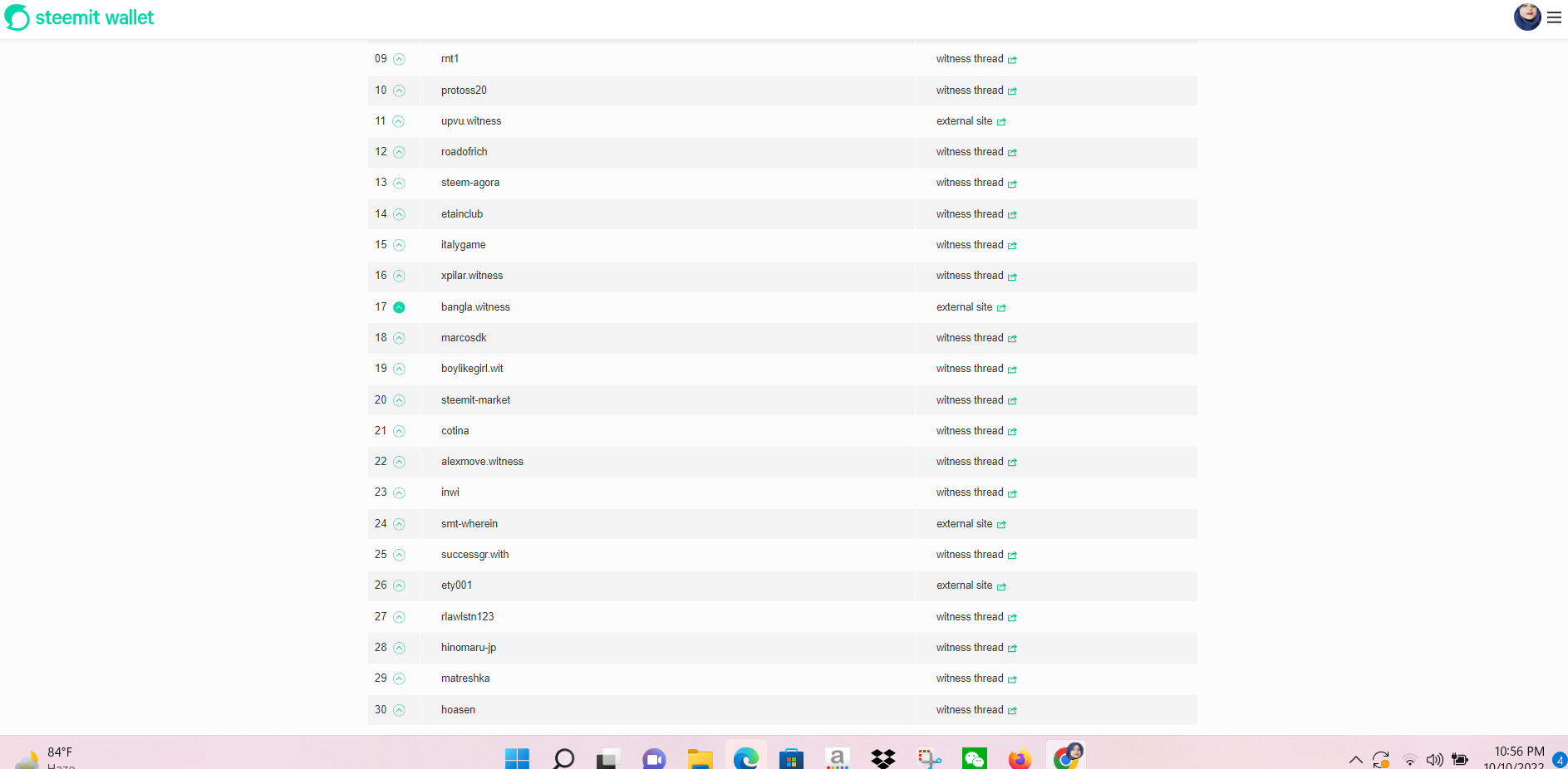Click witness name alexmove.witness
Viewport: 1568px width, 769px height.
482,462
